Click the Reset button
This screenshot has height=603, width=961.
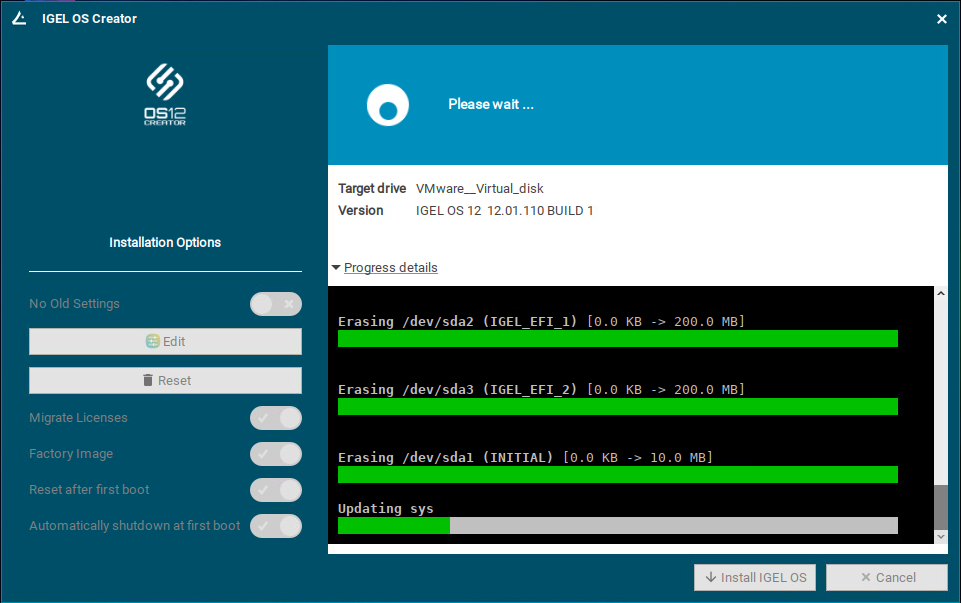pyautogui.click(x=165, y=380)
